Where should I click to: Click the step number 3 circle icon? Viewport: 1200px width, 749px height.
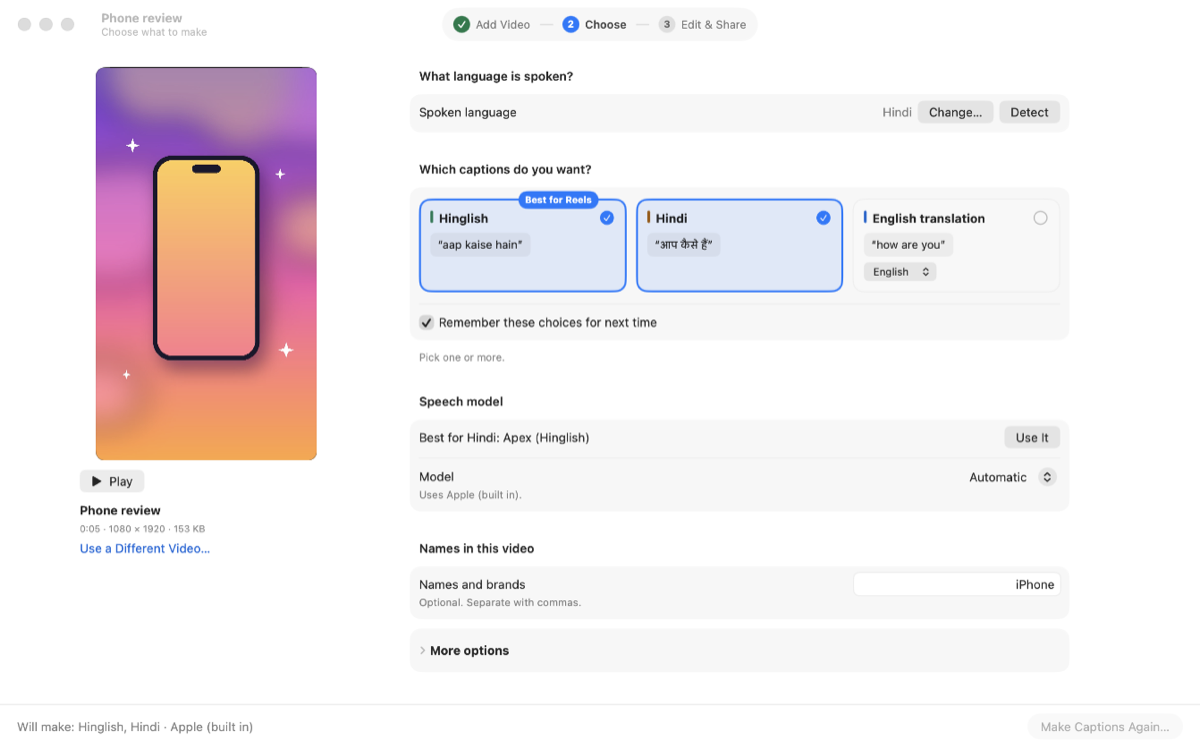pos(666,24)
